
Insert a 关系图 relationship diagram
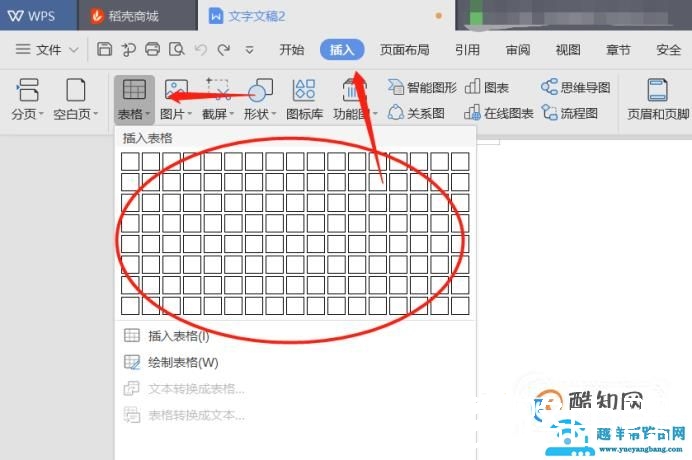click(416, 113)
